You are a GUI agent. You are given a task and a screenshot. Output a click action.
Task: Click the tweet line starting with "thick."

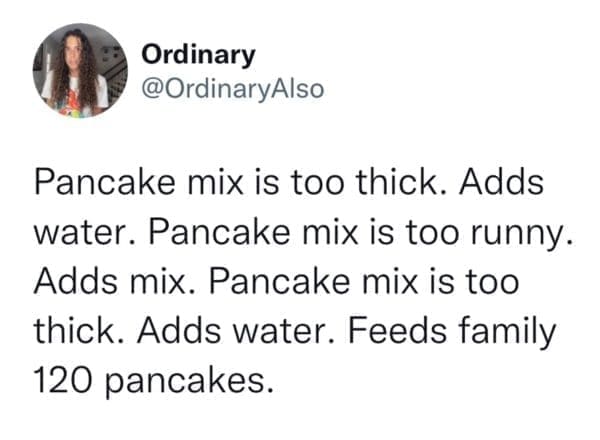tap(294, 329)
